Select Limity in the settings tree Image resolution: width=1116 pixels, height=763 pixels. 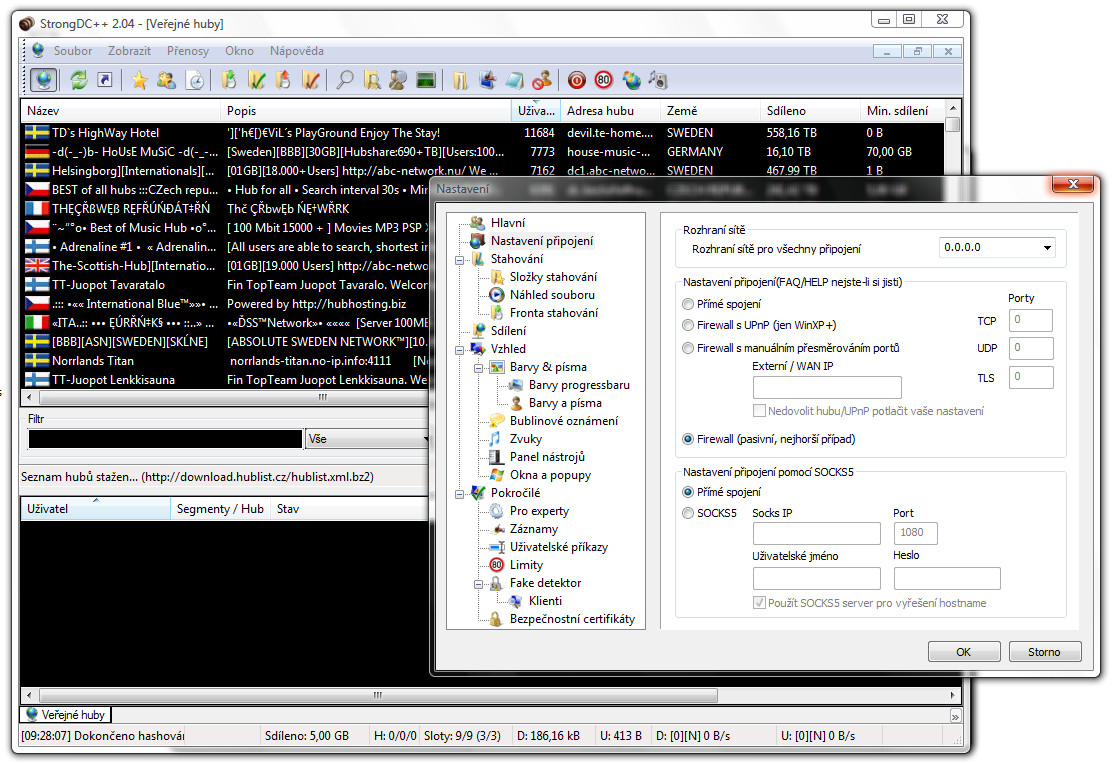[526, 565]
